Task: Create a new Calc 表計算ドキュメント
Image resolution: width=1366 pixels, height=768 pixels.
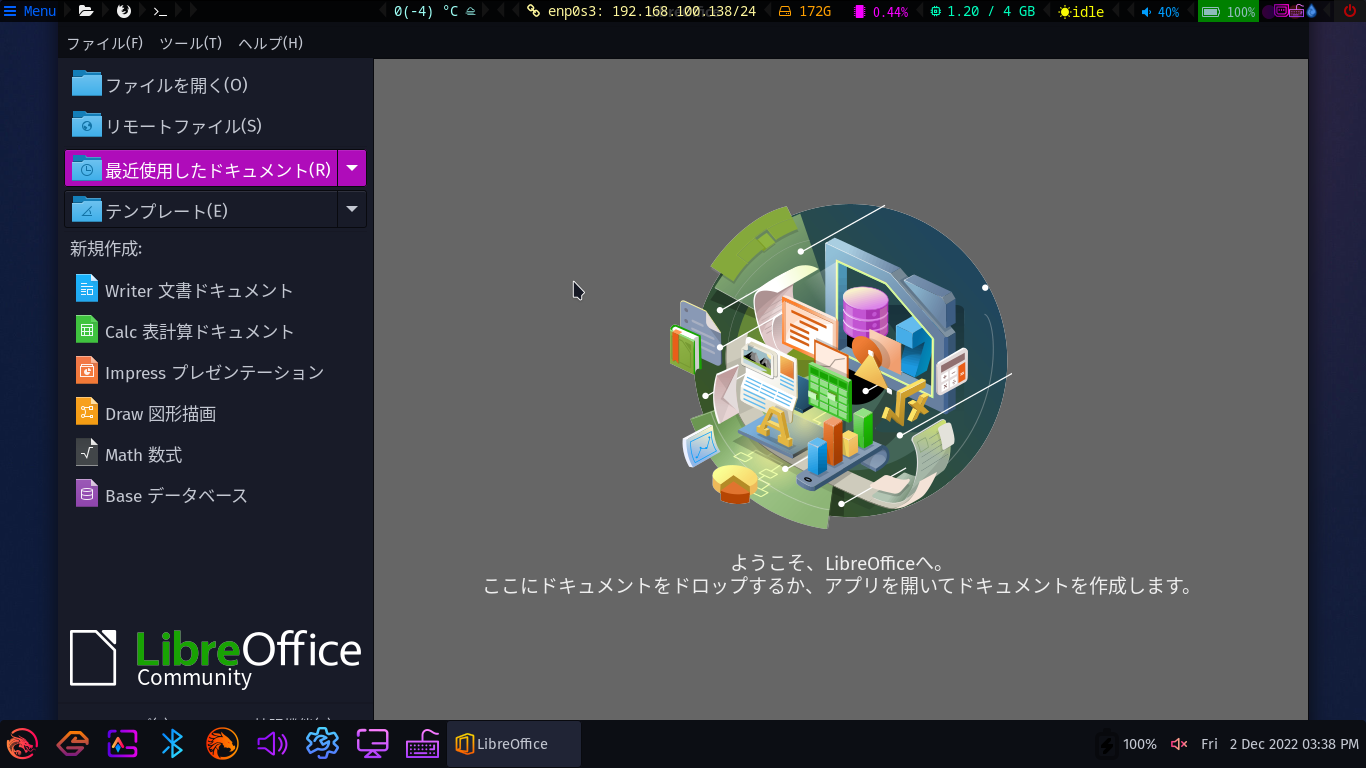Action: click(215, 331)
